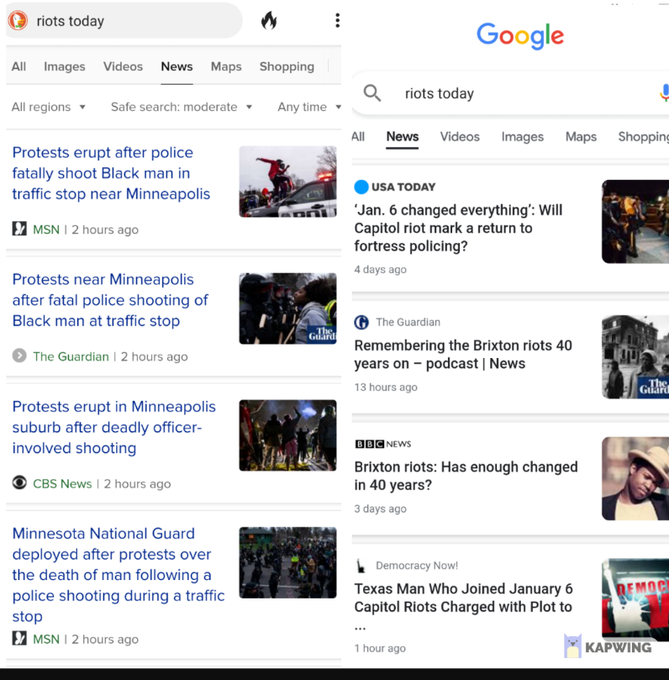Screen dimensions: 669x680
Task: Click thumbnail of woman facing riot police
Action: click(287, 308)
